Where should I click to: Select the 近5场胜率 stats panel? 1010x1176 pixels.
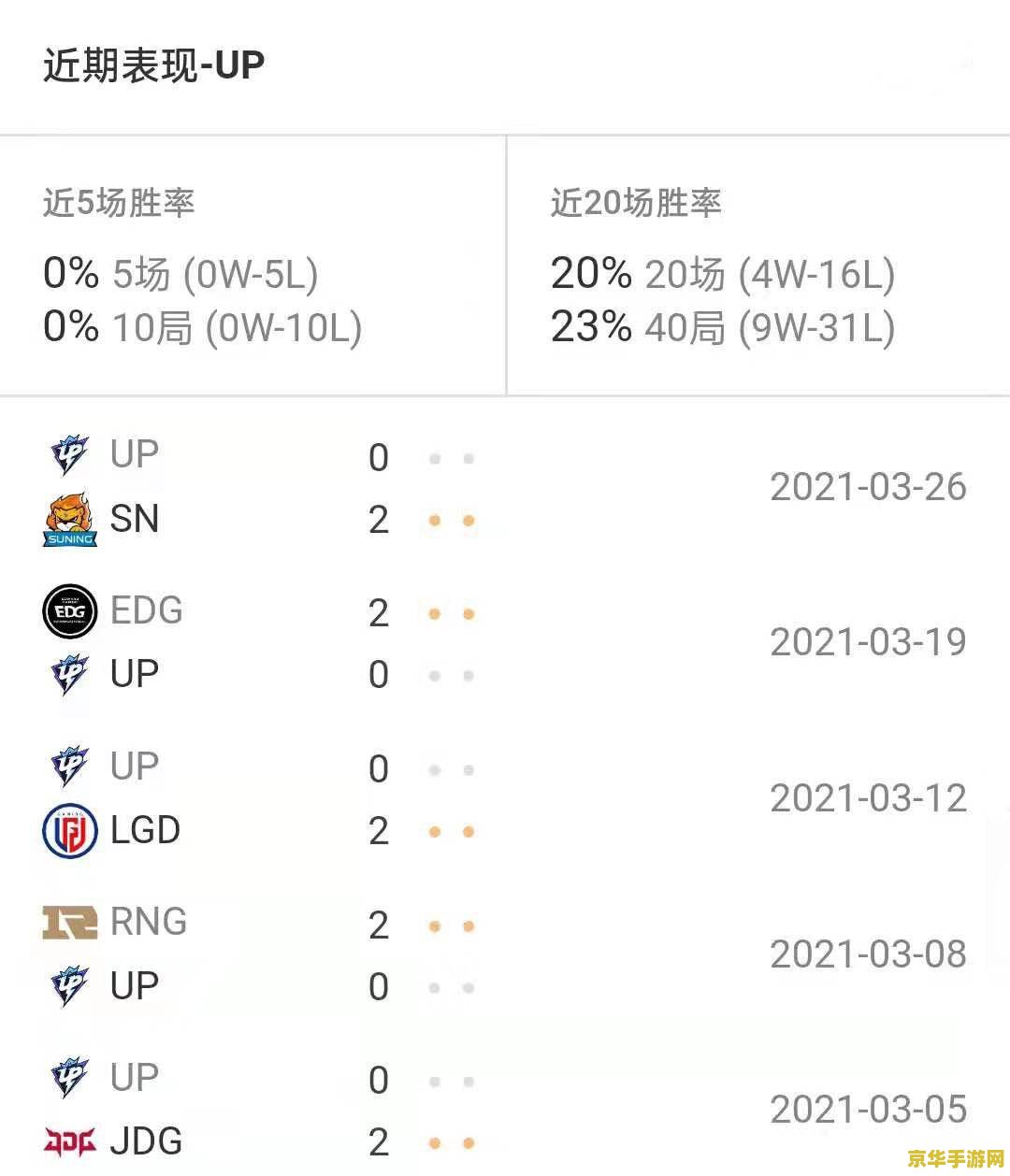point(252,265)
